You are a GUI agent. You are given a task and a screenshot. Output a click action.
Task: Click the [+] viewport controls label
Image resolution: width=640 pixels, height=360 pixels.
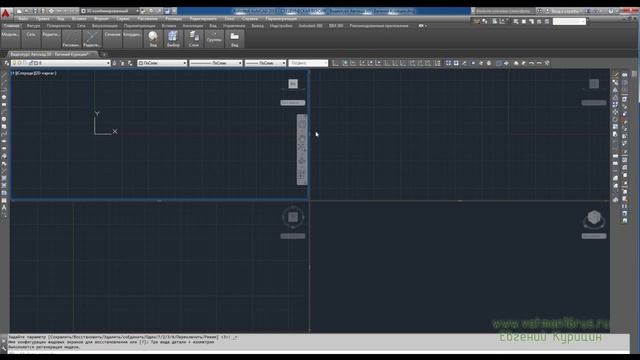13,73
